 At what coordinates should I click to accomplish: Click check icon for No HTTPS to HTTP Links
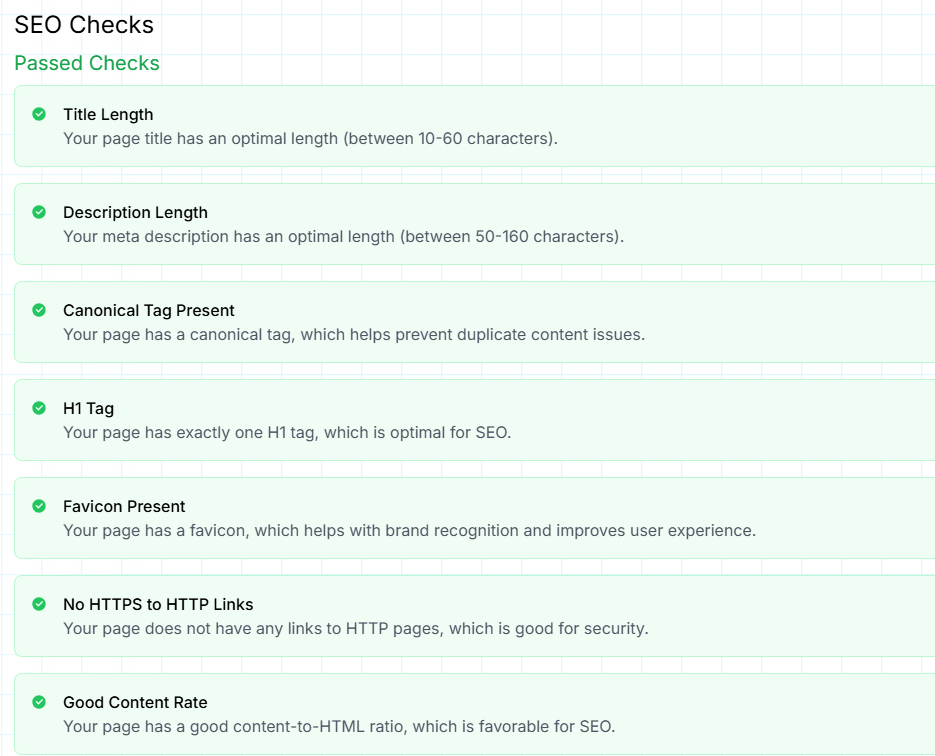[x=39, y=604]
